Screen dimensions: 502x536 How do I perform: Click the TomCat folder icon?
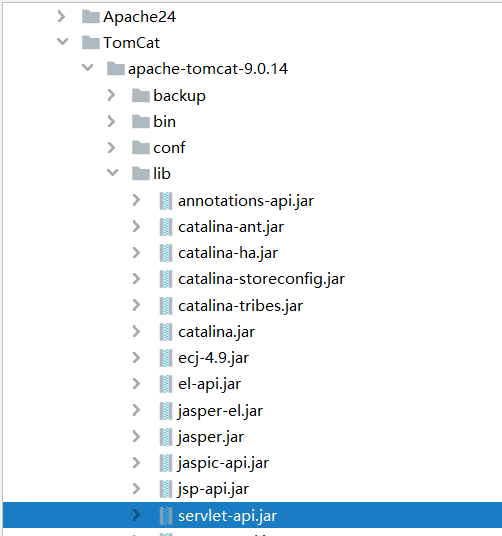click(91, 42)
